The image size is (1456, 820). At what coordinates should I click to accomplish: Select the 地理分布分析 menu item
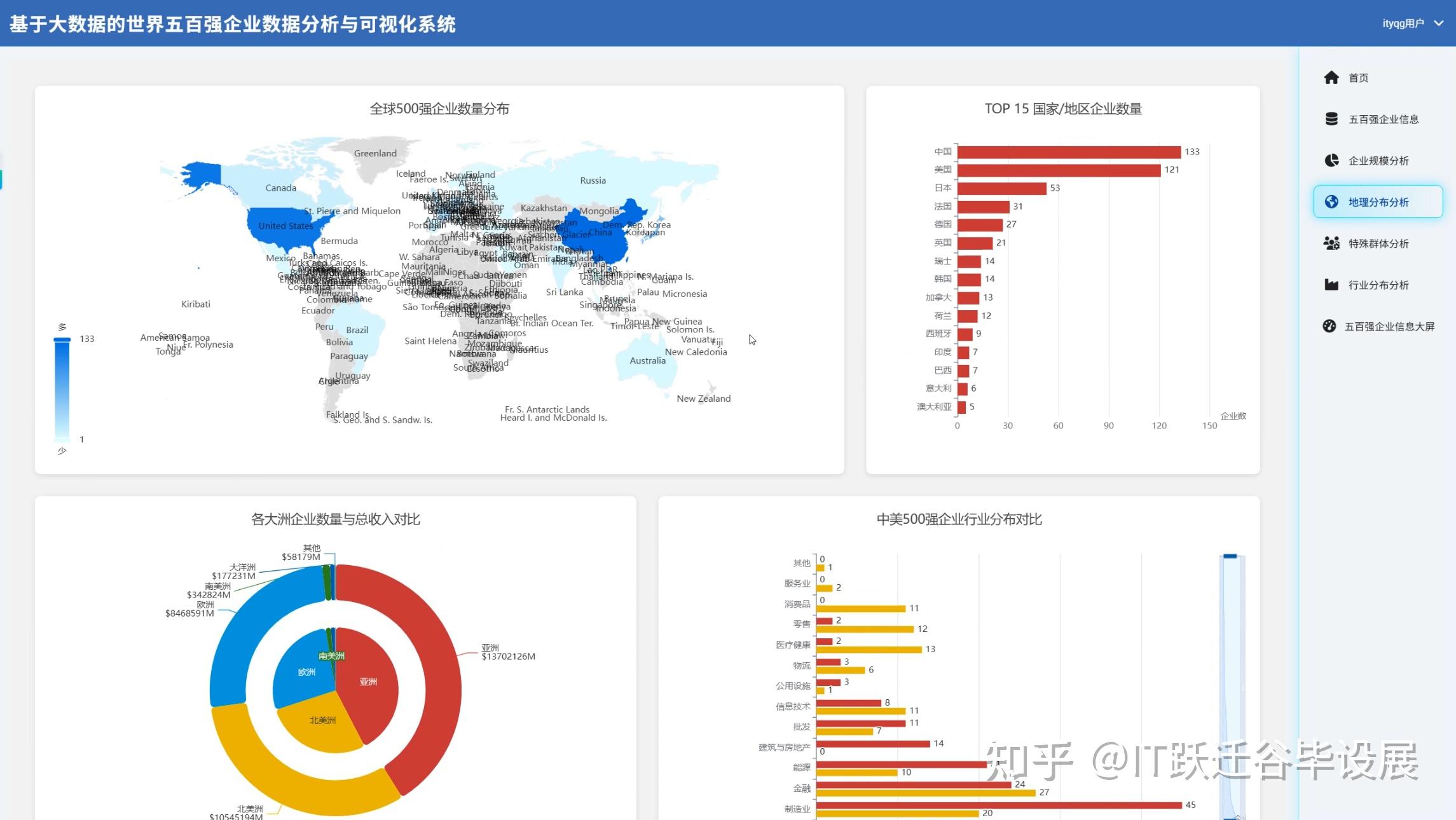(x=1378, y=202)
